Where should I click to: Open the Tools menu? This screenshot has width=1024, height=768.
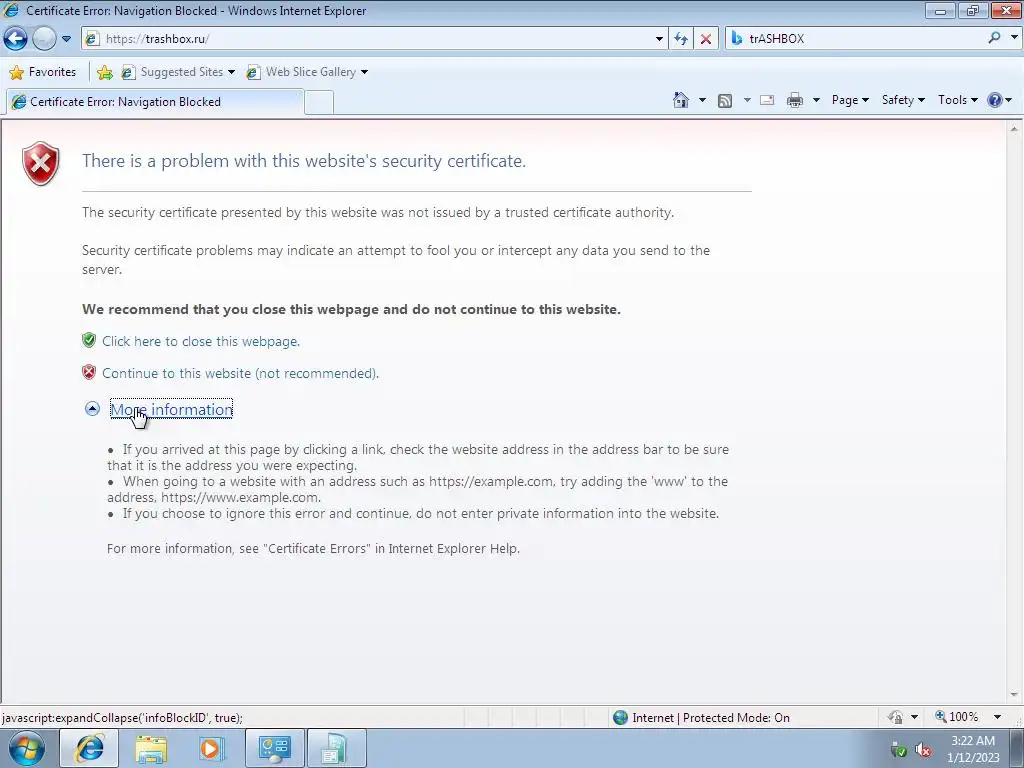(957, 100)
